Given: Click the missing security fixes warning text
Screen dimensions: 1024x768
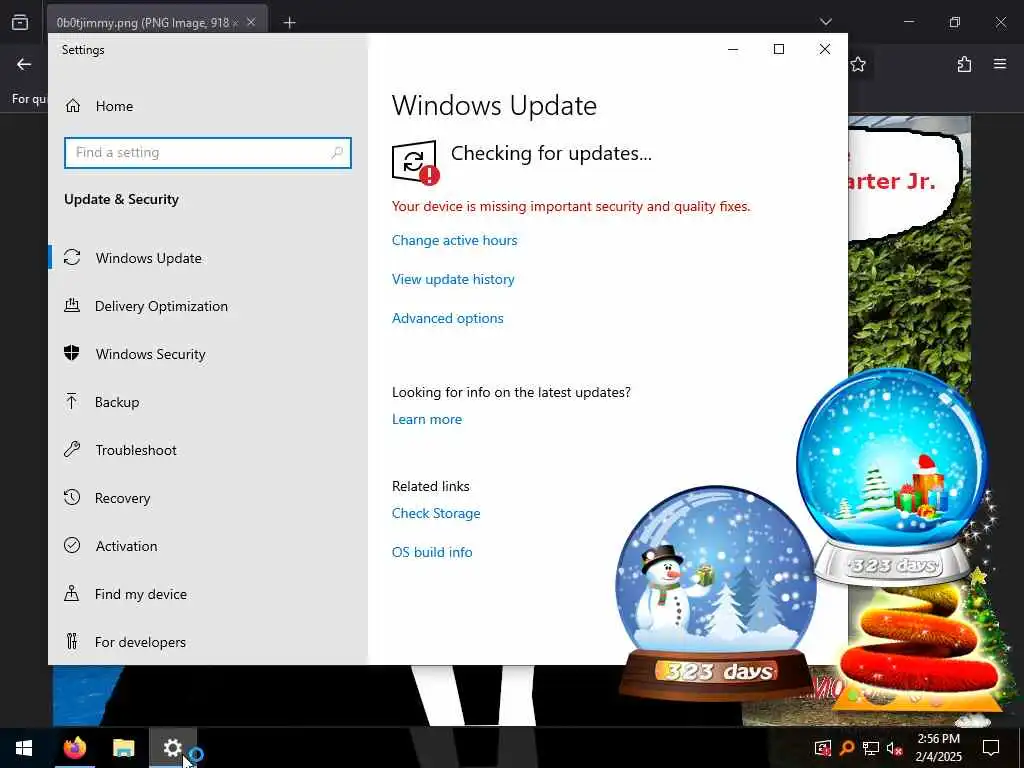Looking at the screenshot, I should pyautogui.click(x=571, y=206).
